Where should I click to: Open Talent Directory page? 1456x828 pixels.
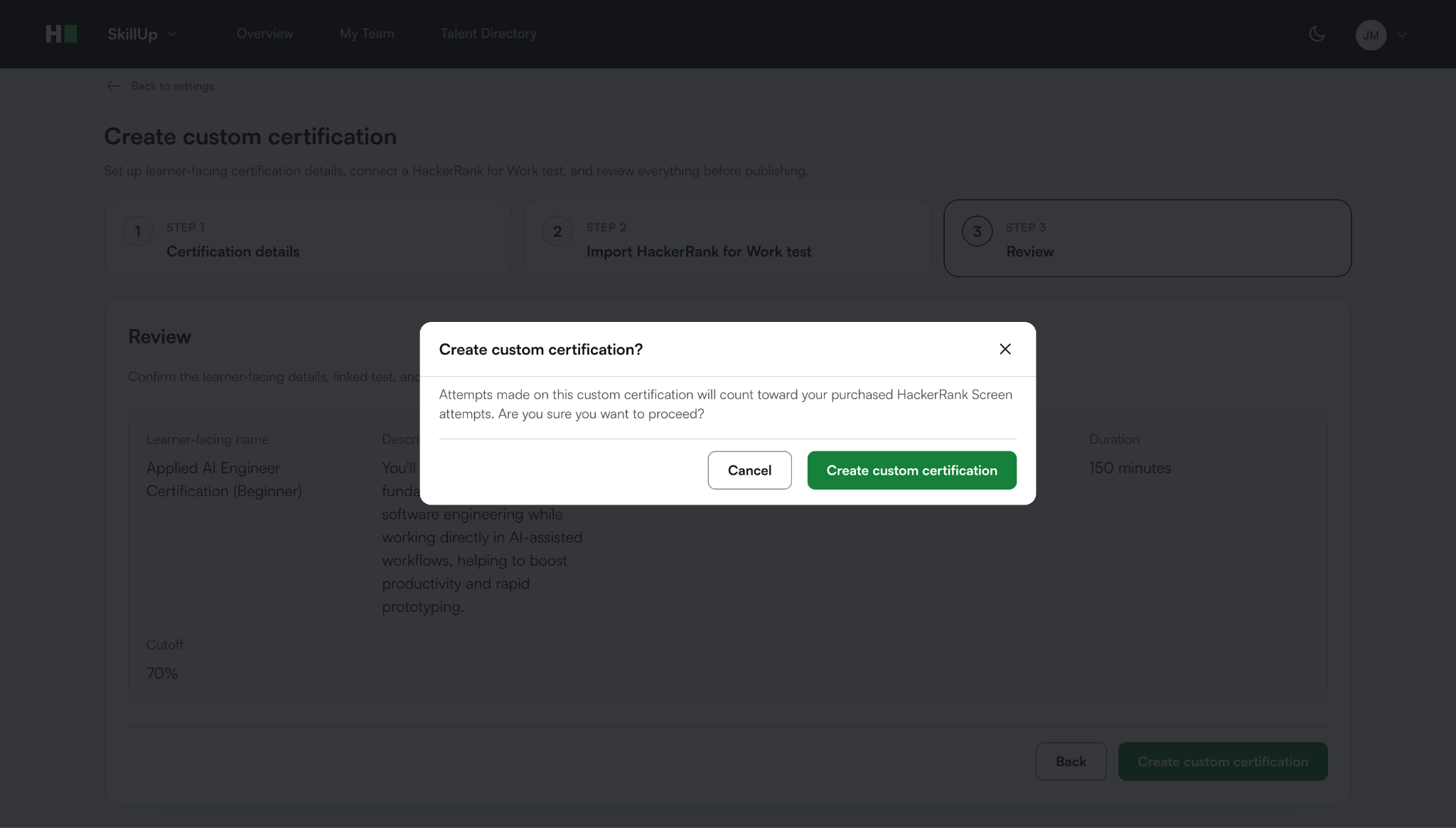pyautogui.click(x=488, y=33)
